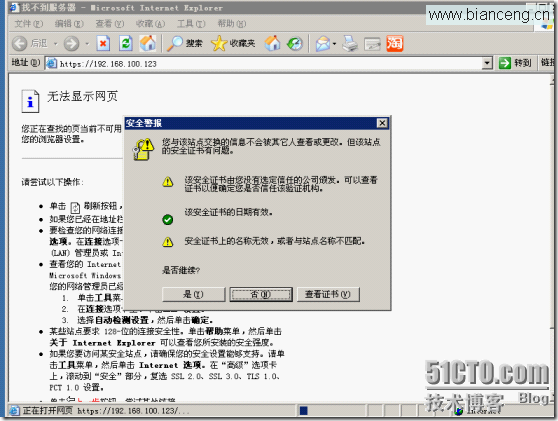Stop loading with the red X icon
Viewport: 558px width, 421px height.
tap(103, 43)
